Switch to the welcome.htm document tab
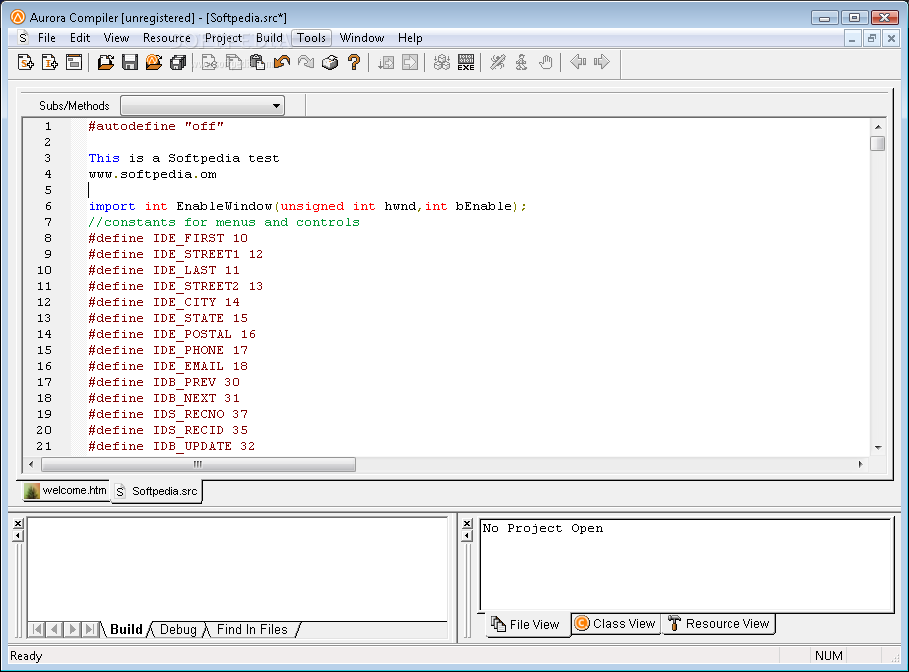The image size is (909, 672). [66, 491]
